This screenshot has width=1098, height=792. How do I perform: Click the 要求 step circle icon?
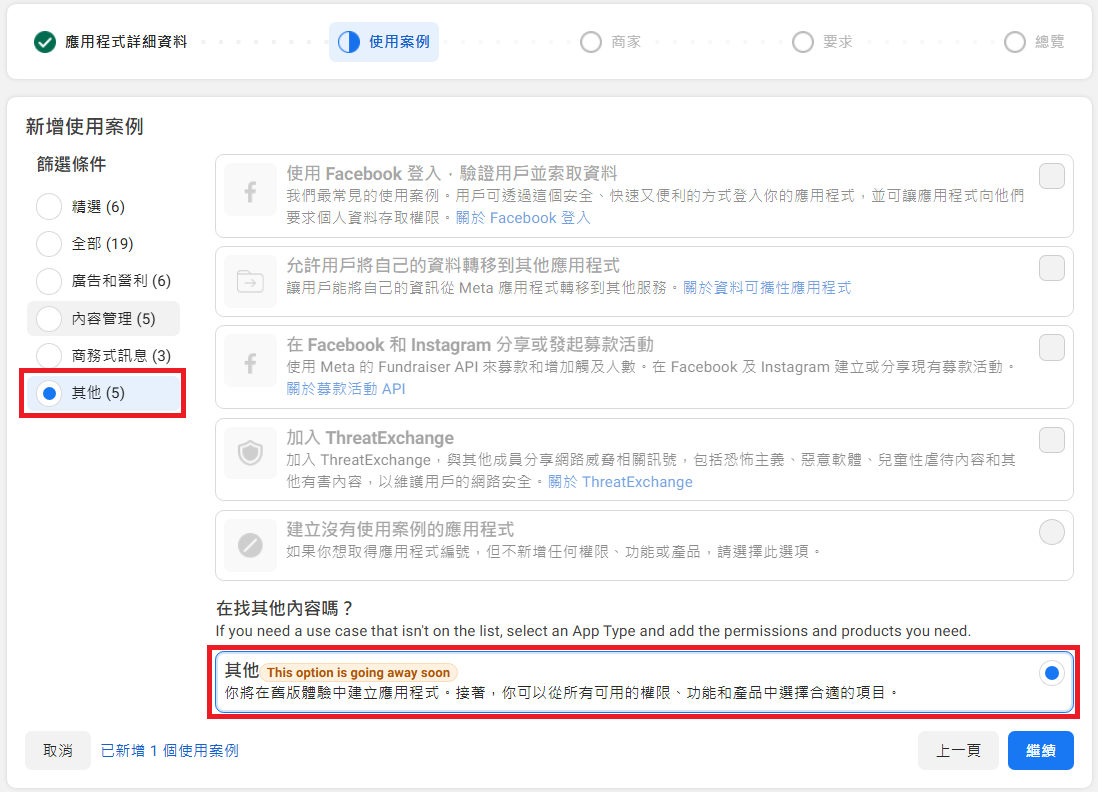click(x=802, y=42)
